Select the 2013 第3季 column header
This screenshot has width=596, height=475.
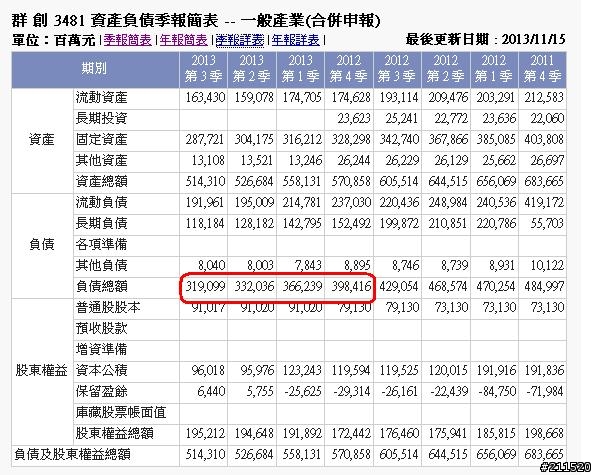pyautogui.click(x=204, y=69)
